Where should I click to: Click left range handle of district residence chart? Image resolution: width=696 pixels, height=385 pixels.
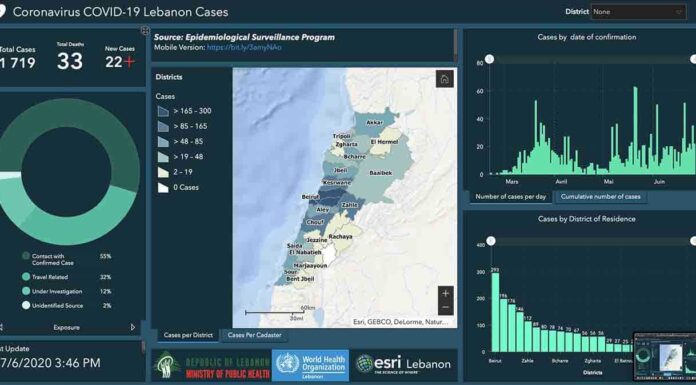[x=491, y=241]
